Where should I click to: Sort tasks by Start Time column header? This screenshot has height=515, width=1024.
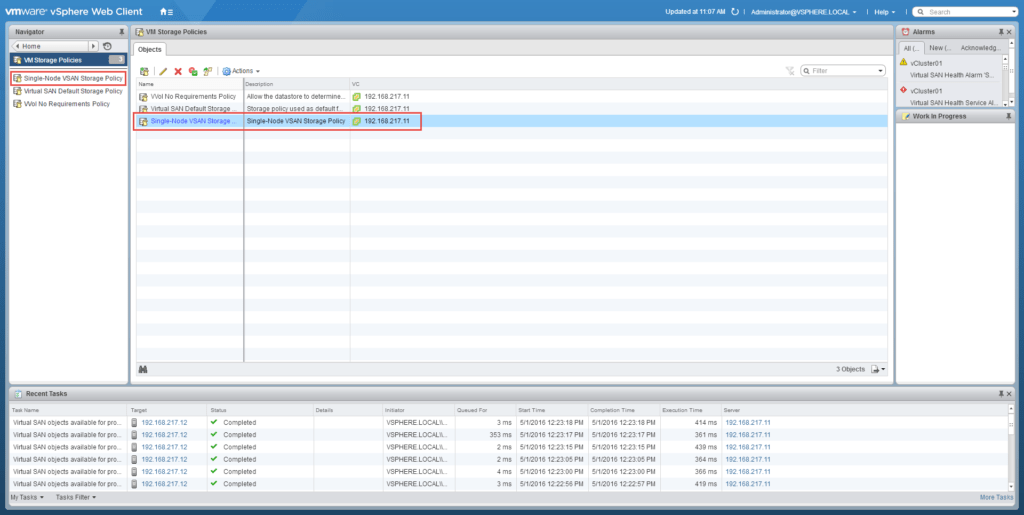point(551,410)
